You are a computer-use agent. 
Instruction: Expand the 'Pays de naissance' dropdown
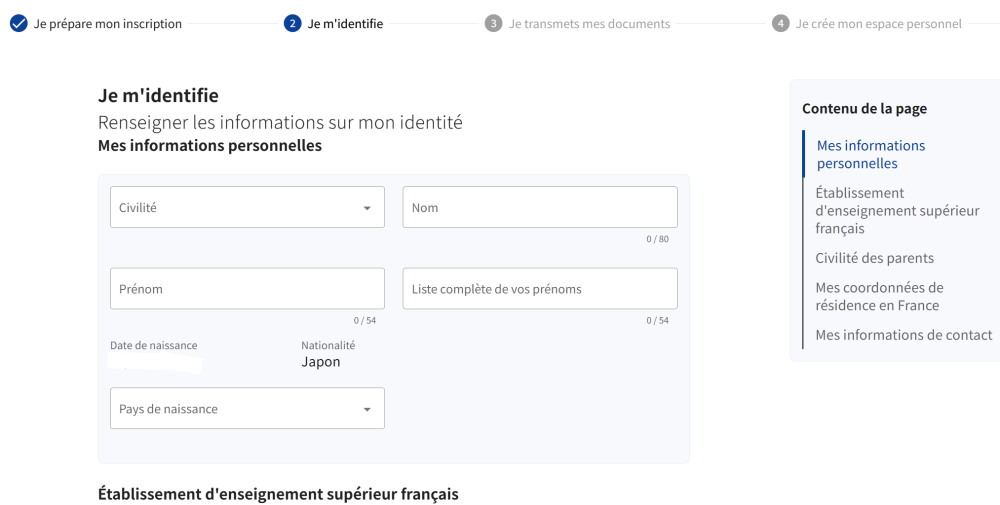pyautogui.click(x=247, y=409)
